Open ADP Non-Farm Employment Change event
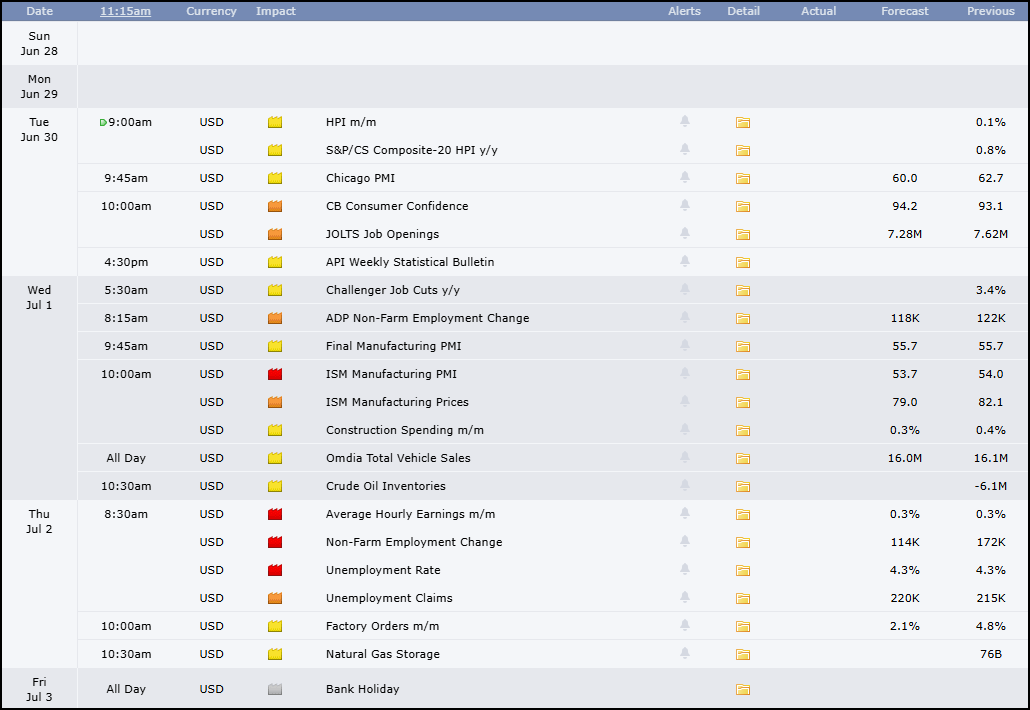 pyautogui.click(x=428, y=318)
